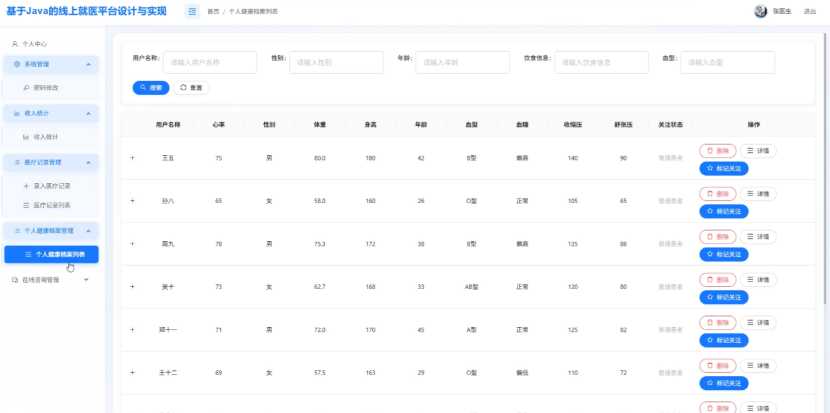Open 详情 for 郑十一

758,322
